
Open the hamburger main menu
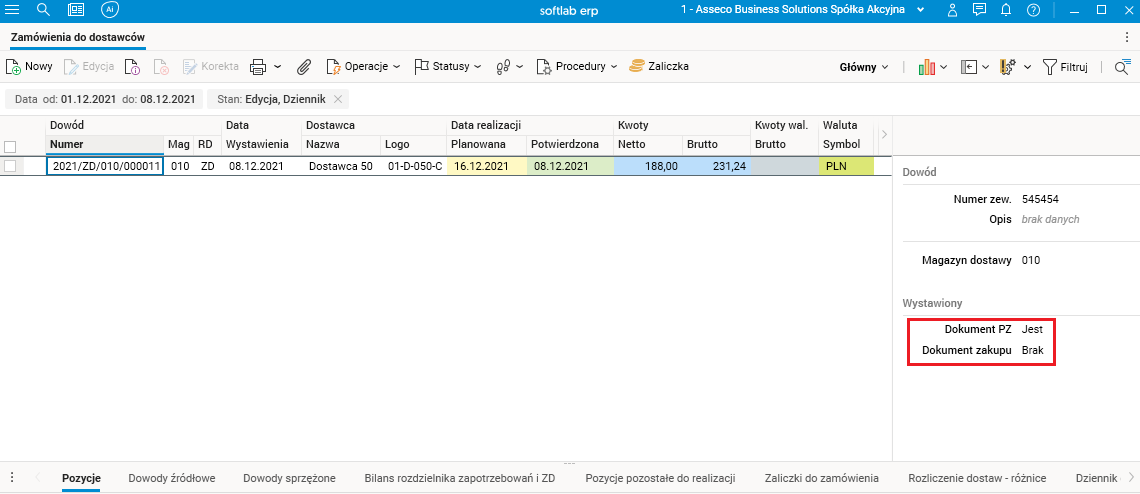pyautogui.click(x=12, y=10)
